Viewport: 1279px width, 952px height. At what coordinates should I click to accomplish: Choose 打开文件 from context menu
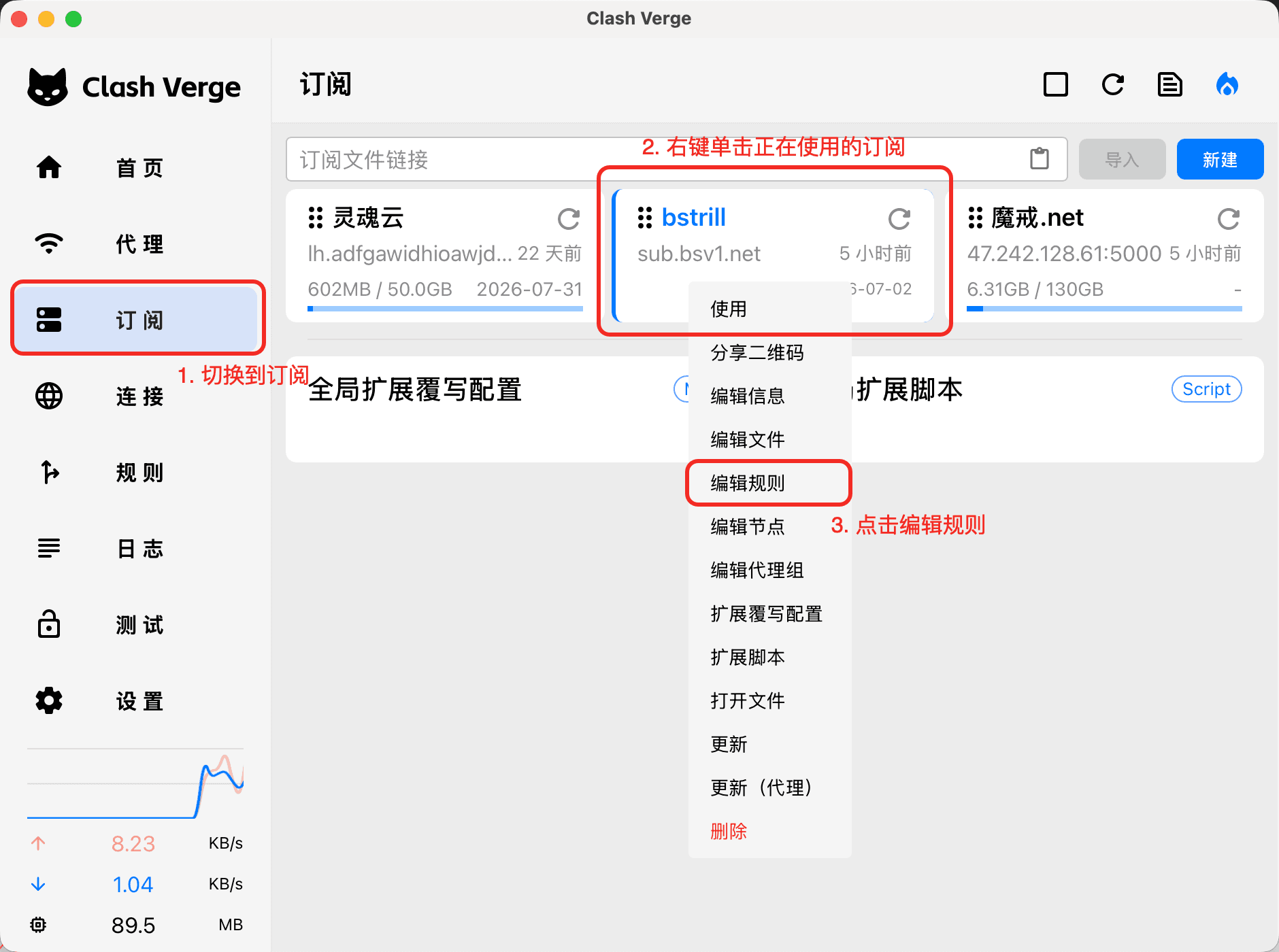pos(770,700)
